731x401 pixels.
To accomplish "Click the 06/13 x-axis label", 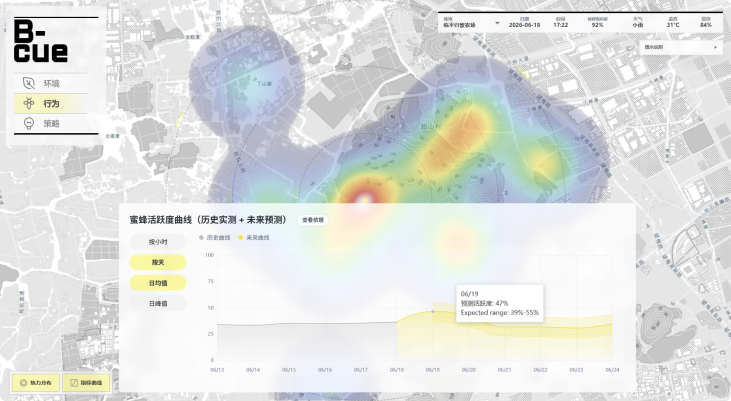I will (x=217, y=370).
